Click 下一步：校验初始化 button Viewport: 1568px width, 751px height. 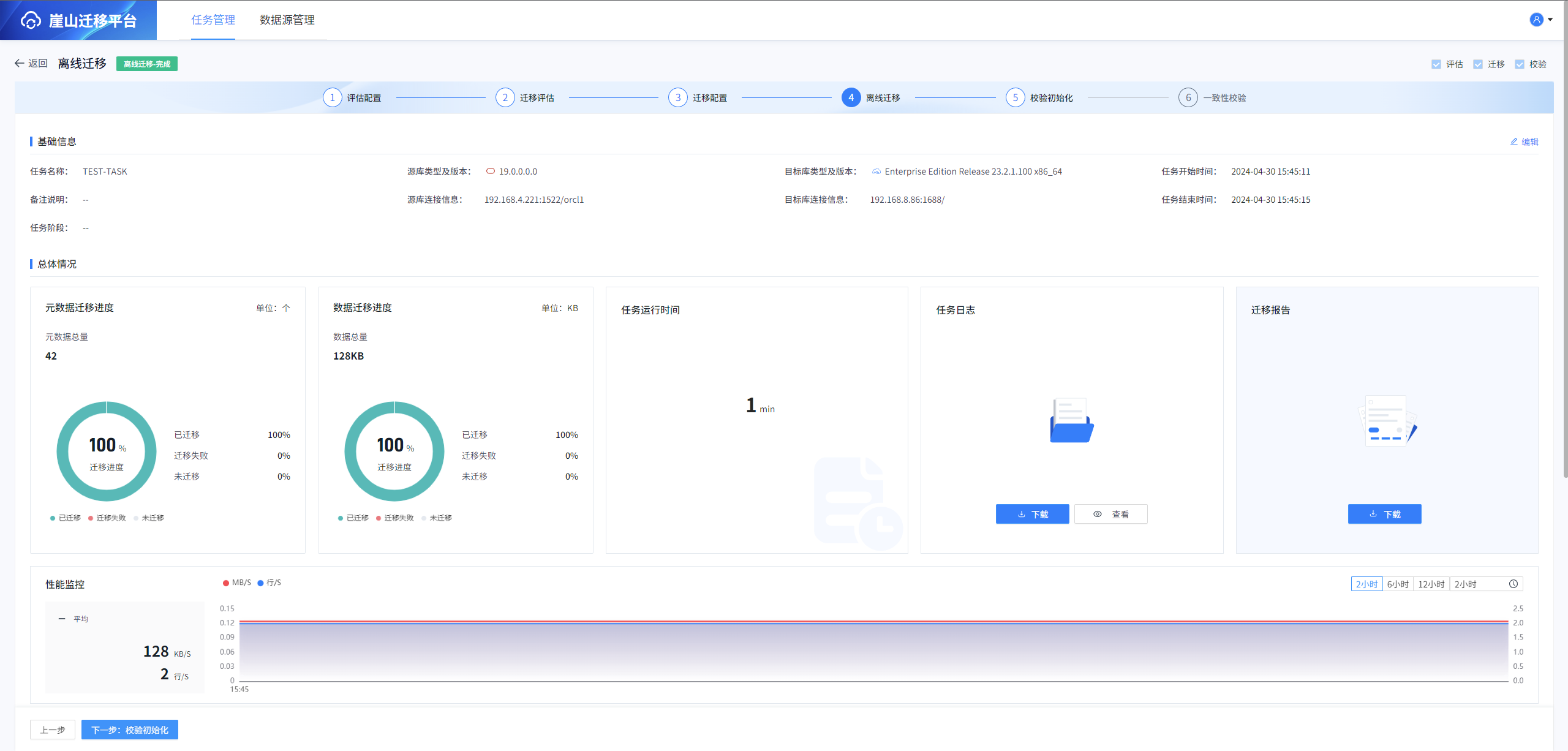(x=129, y=730)
